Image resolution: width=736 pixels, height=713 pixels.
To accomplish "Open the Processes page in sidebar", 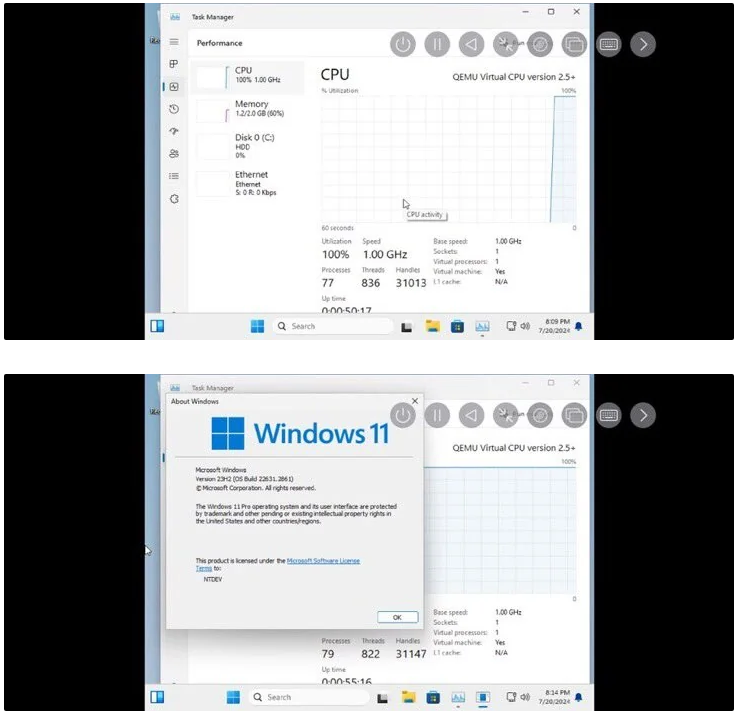I will pos(174,64).
